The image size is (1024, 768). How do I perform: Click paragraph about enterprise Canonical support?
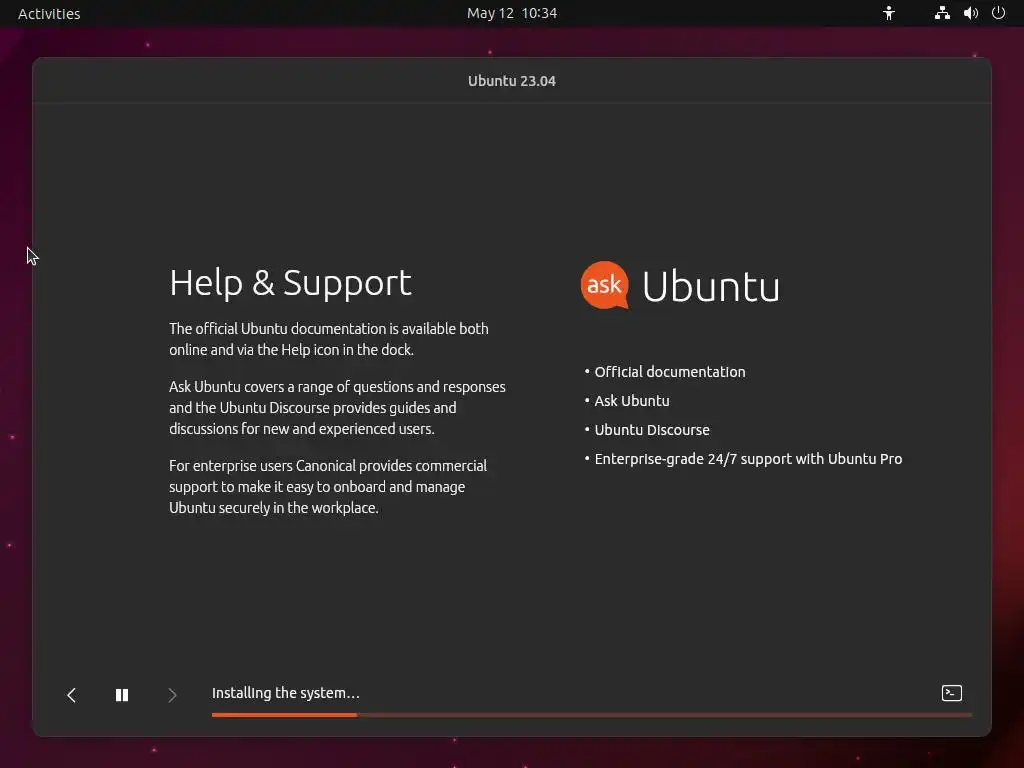[328, 487]
